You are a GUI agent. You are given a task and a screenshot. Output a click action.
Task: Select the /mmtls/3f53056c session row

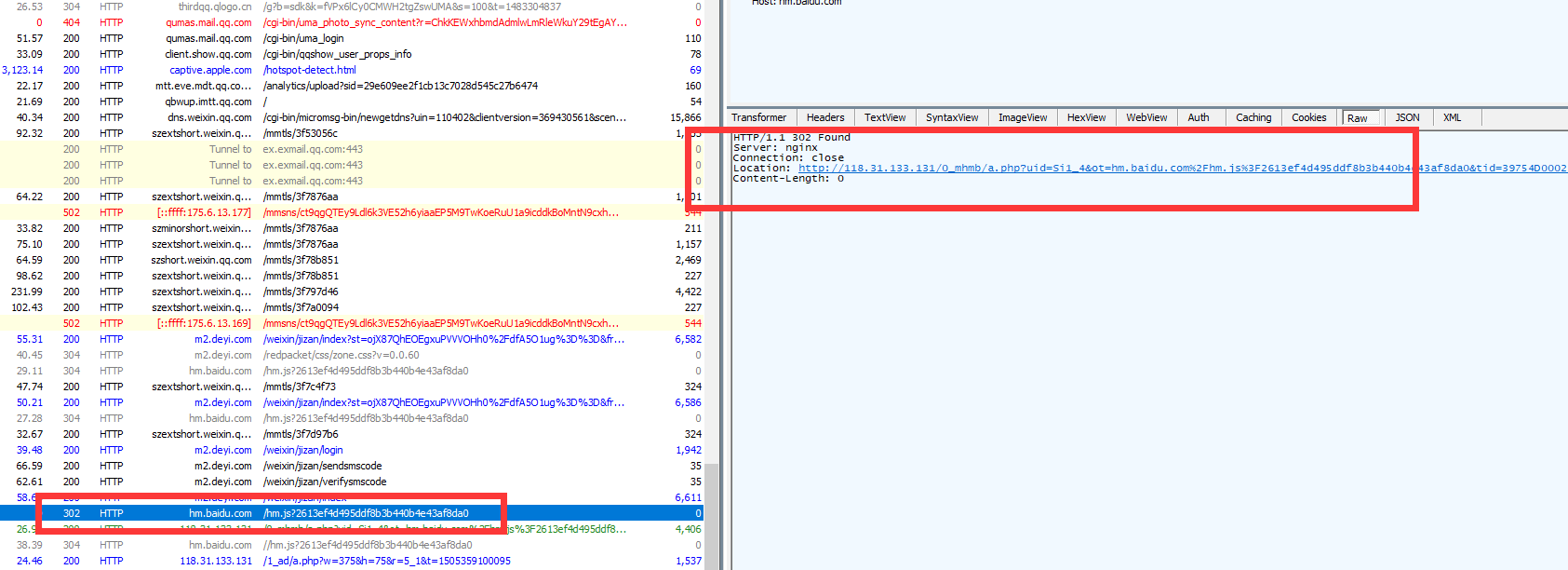[x=352, y=133]
